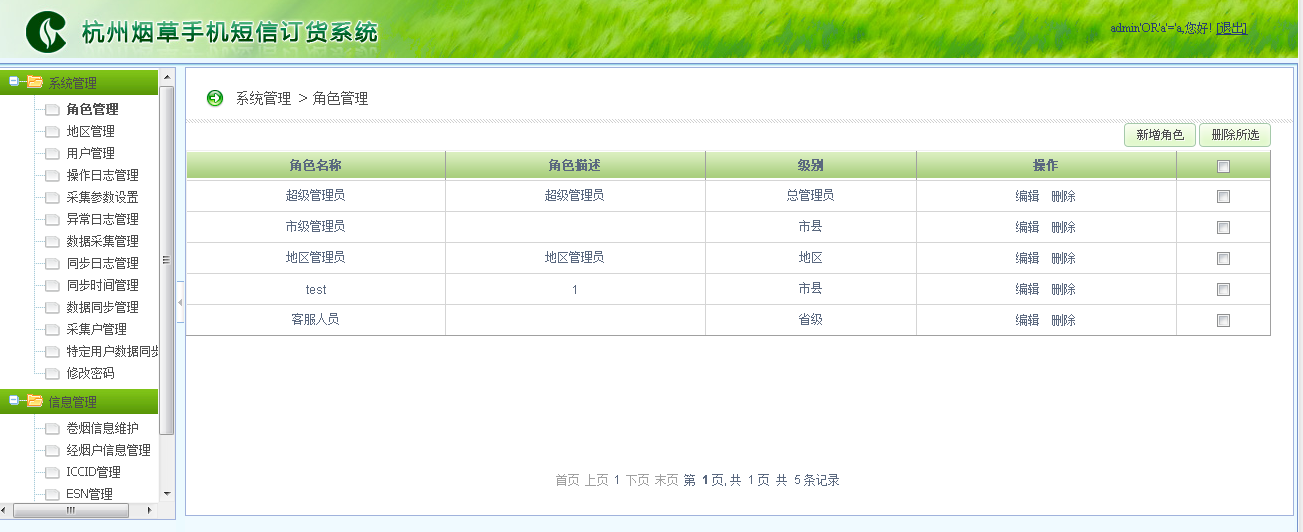Image resolution: width=1303 pixels, height=532 pixels.
Task: Open 角色管理 in the sidebar
Action: click(x=92, y=110)
